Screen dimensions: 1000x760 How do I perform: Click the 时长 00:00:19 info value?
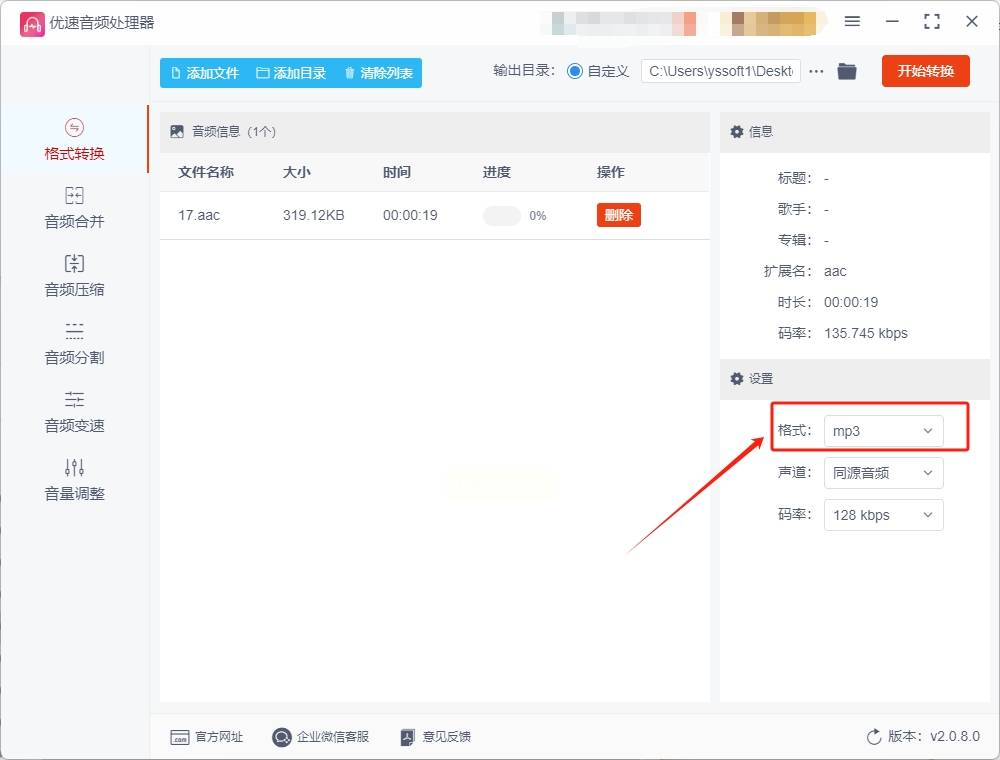(x=851, y=302)
